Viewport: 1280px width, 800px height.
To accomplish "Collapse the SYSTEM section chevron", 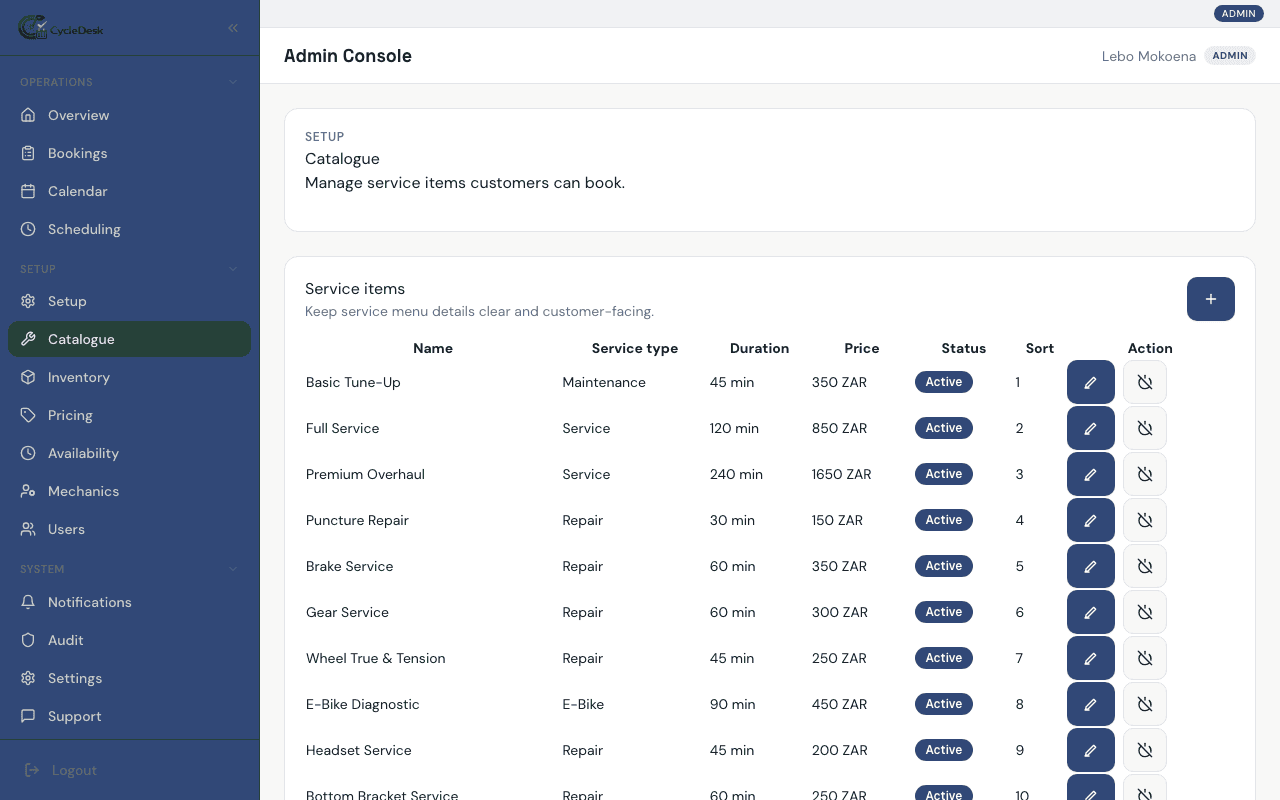I will (233, 568).
